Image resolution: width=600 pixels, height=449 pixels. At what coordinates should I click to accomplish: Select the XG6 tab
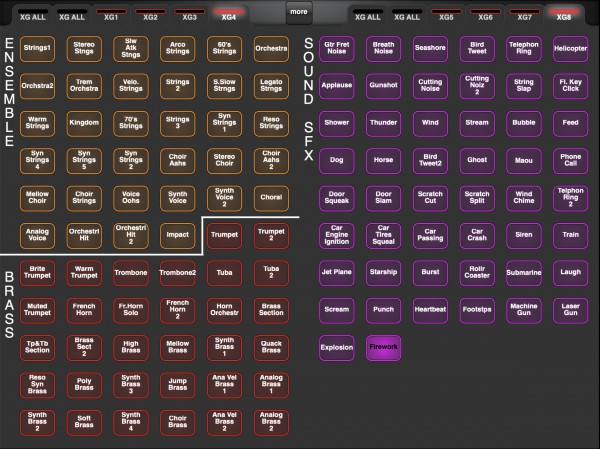click(485, 15)
